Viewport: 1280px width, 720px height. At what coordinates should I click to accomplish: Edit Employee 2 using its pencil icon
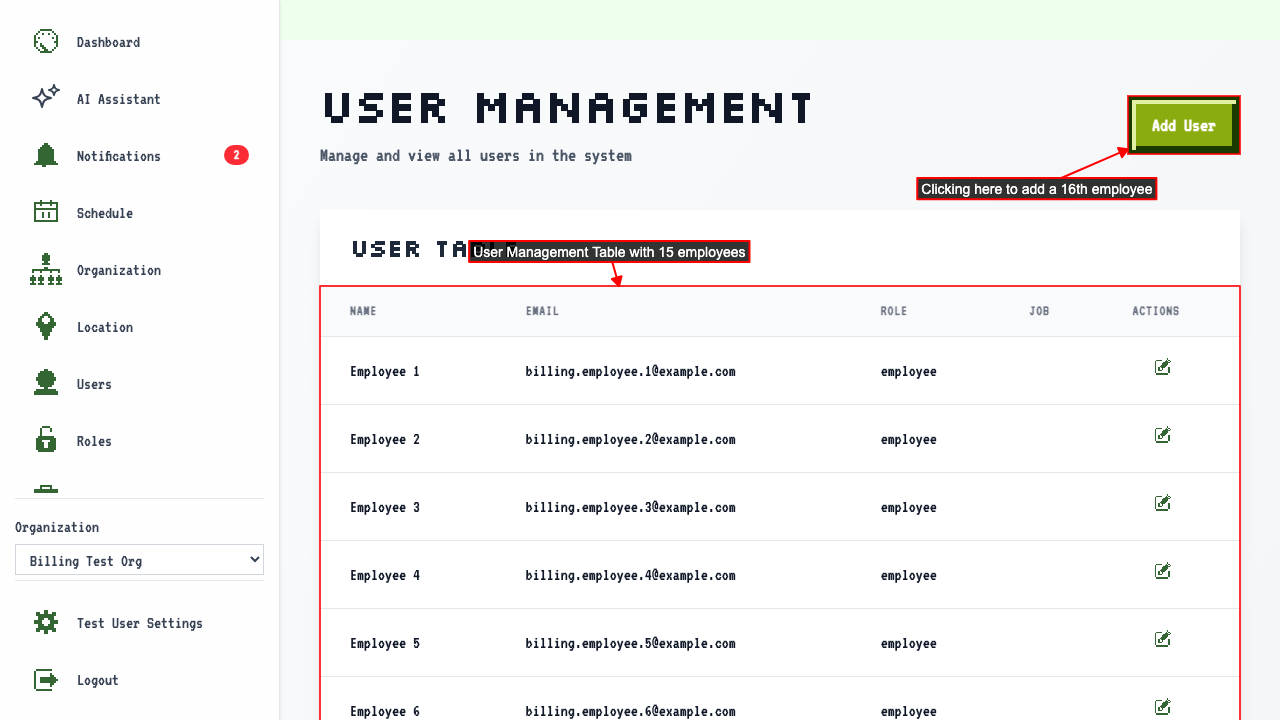click(x=1162, y=436)
